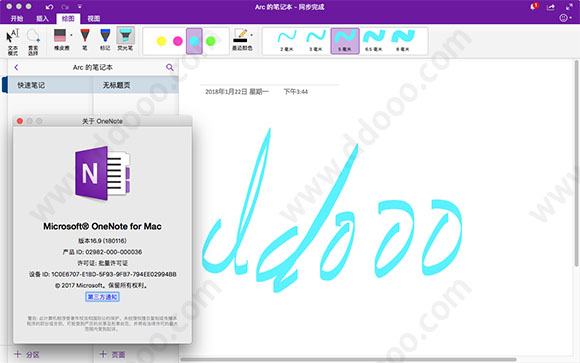This screenshot has width=580, height=363.
Task: Add a new page with + 页面
Action: [112, 354]
